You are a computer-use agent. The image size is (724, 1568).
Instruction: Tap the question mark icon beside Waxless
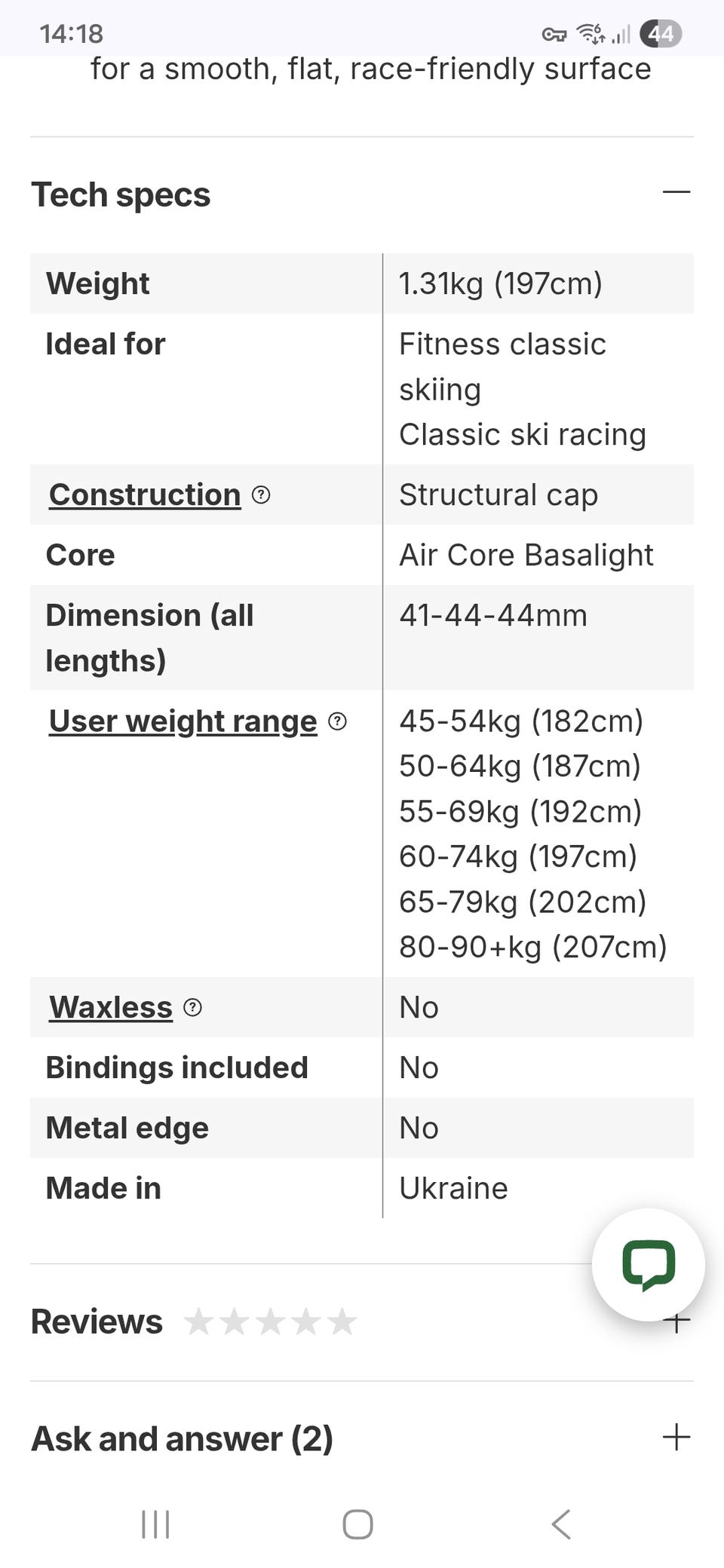[193, 1008]
